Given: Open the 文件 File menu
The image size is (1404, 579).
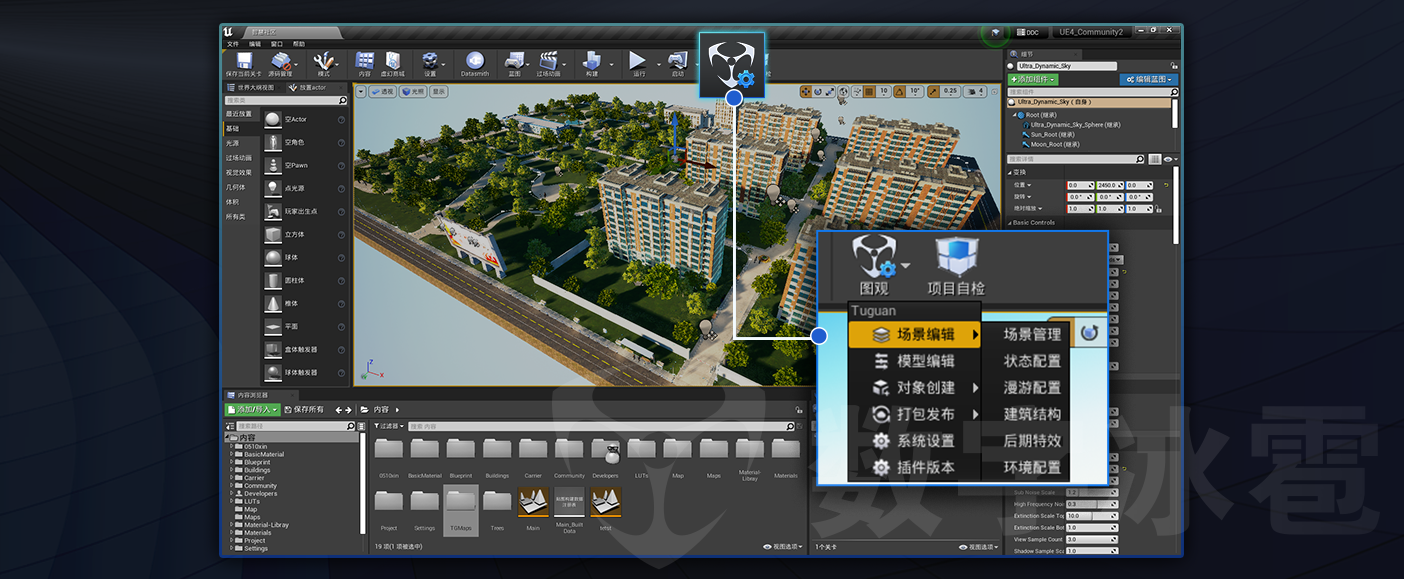Looking at the screenshot, I should (x=233, y=44).
